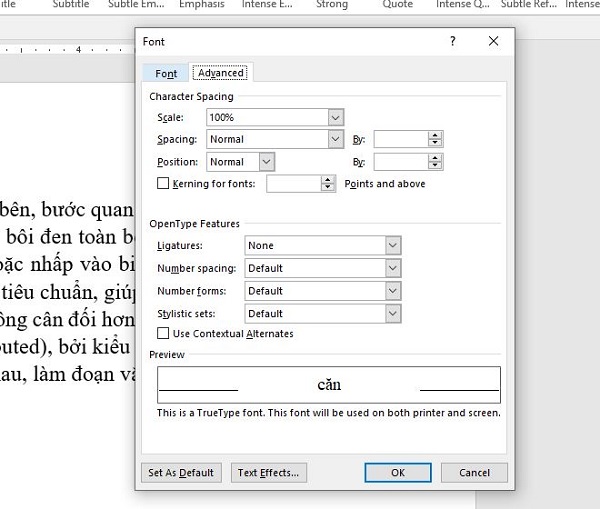This screenshot has width=600, height=509.
Task: Click the Kerning points input field
Action: (293, 184)
